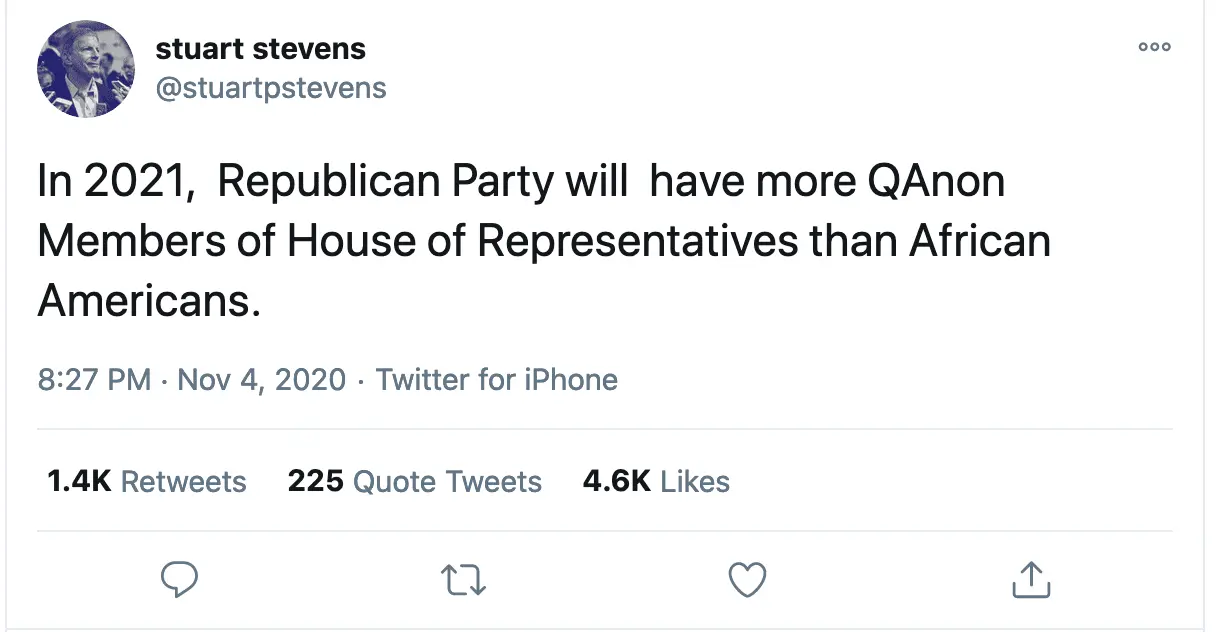Click the reply speech bubble icon

point(179,579)
